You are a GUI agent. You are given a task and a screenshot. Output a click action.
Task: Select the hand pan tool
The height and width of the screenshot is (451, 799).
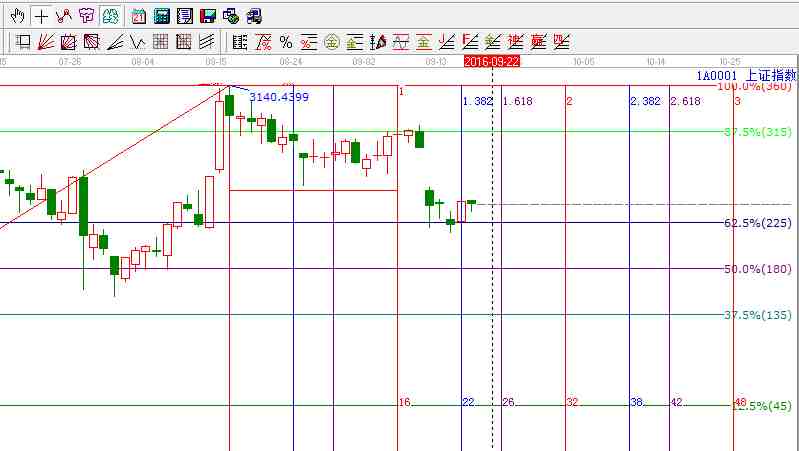tap(17, 16)
